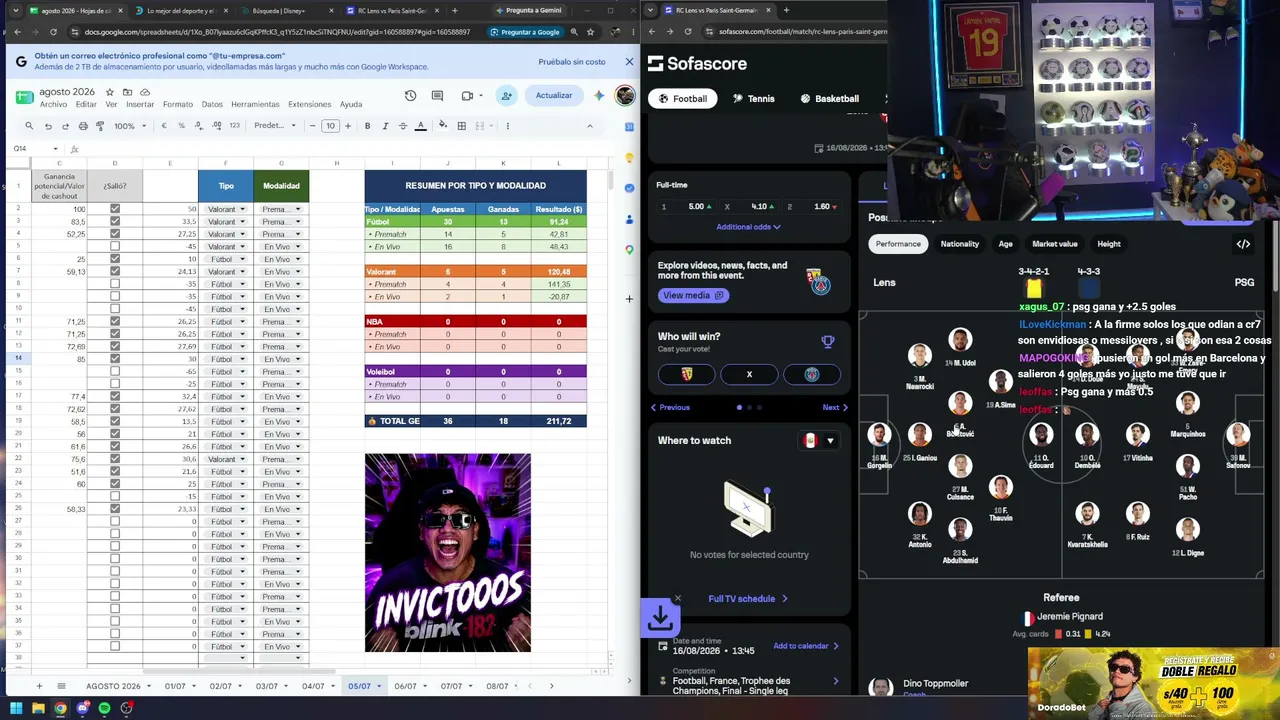Screen dimensions: 1280x720
Task: Open the Extensiones menu
Action: (309, 104)
